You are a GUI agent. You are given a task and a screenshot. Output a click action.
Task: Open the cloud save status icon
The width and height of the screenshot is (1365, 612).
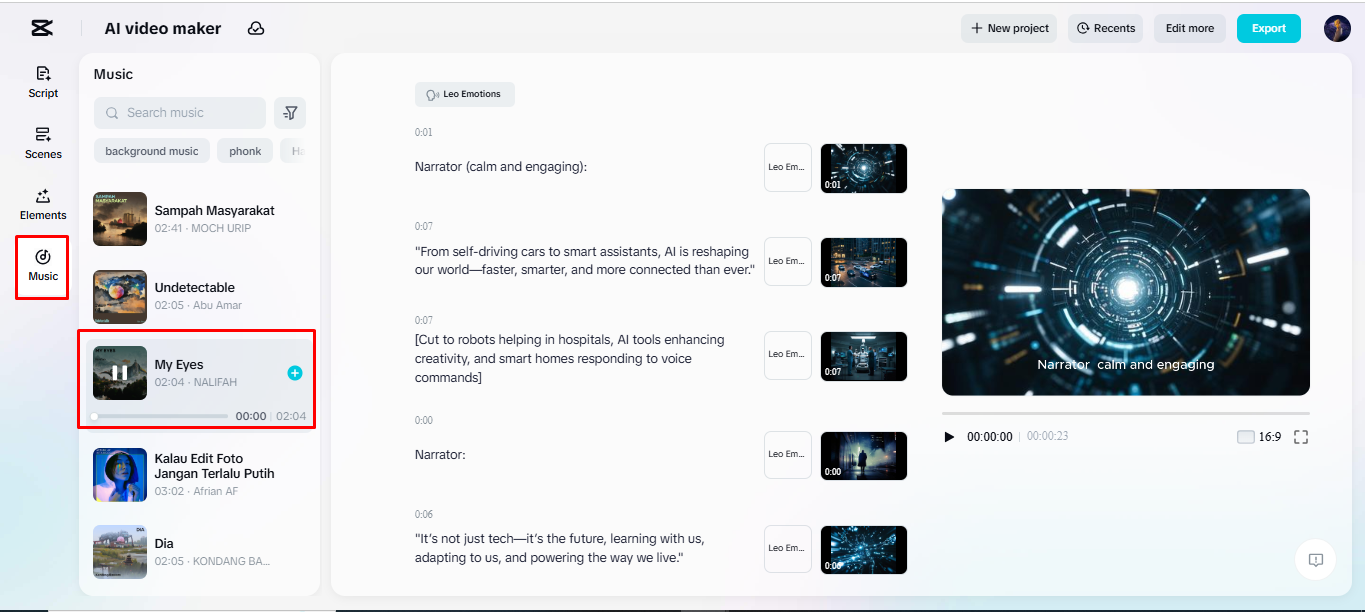256,28
